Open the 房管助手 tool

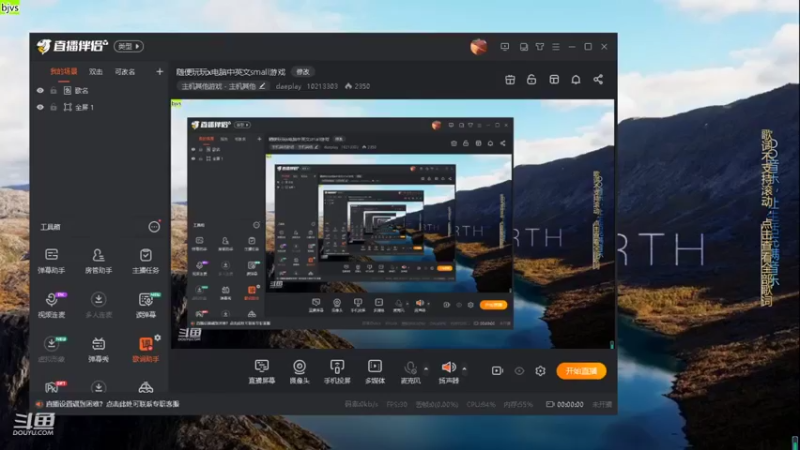(x=98, y=260)
